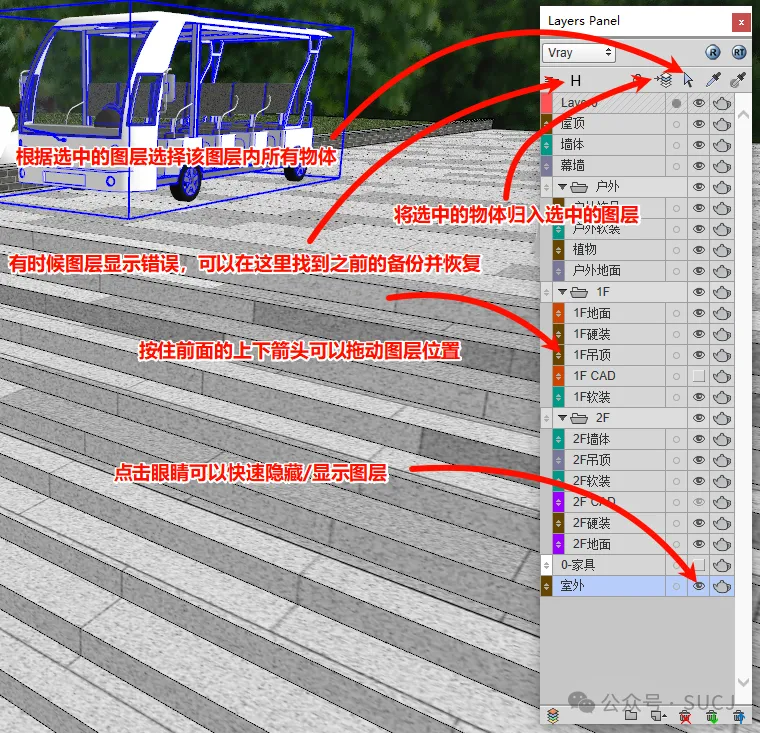Viewport: 760px width, 733px height.
Task: Collapse the 户外 layer group
Action: (x=562, y=187)
